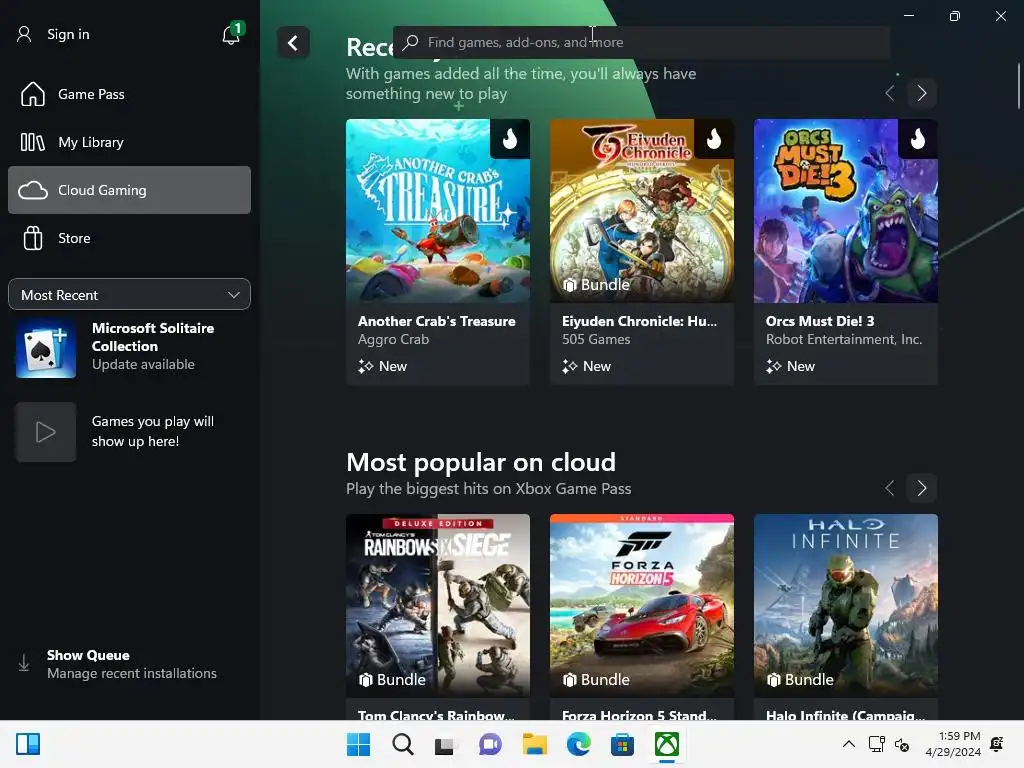This screenshot has width=1024, height=768.
Task: Open the Game Pass menu item
Action: pyautogui.click(x=129, y=94)
